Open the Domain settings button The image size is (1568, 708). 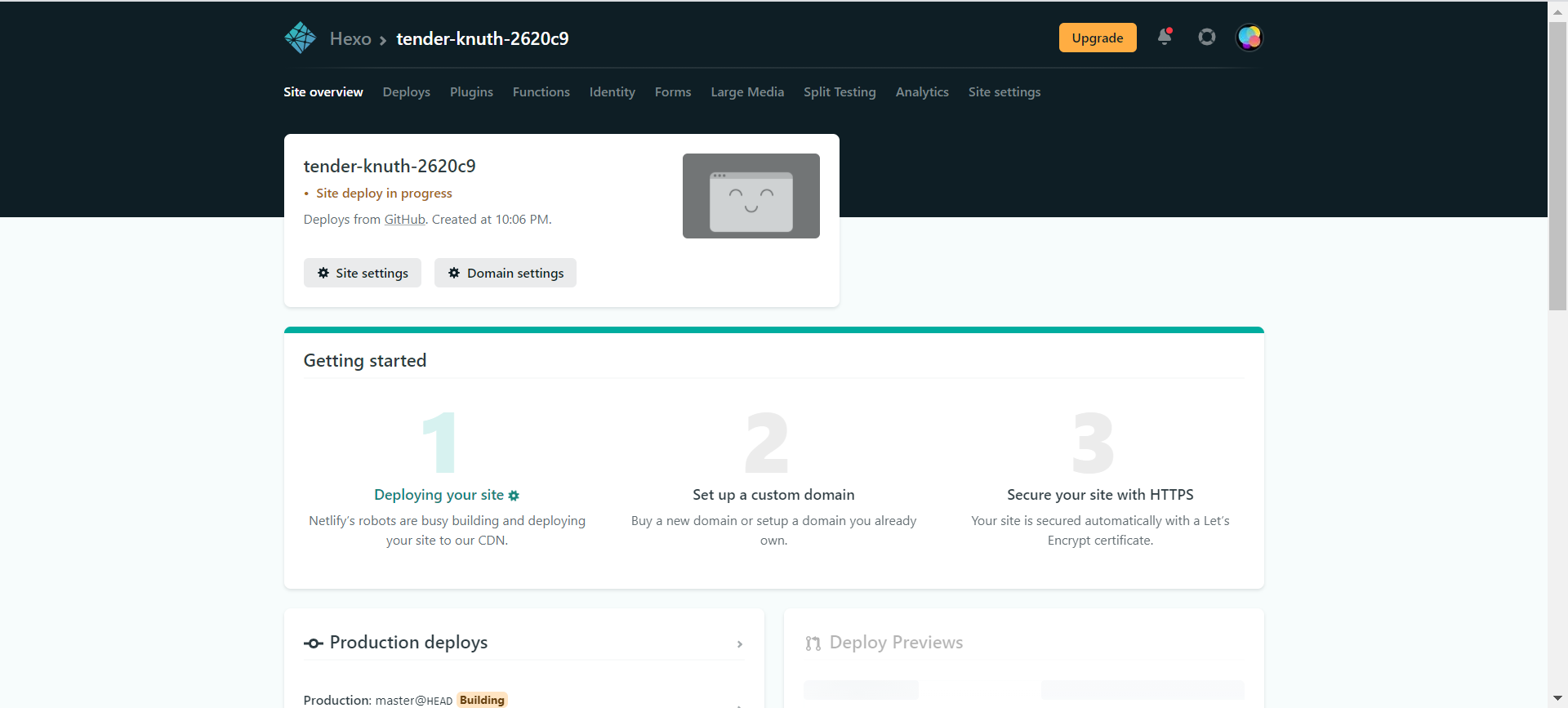[x=506, y=273]
